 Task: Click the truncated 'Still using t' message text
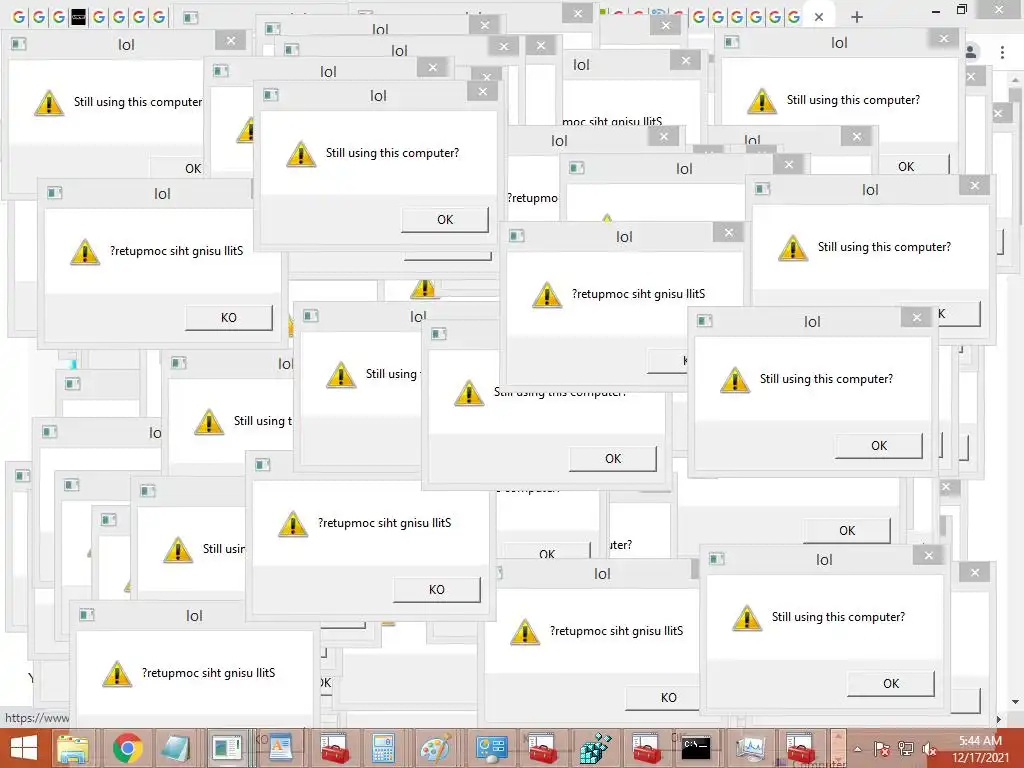(263, 421)
